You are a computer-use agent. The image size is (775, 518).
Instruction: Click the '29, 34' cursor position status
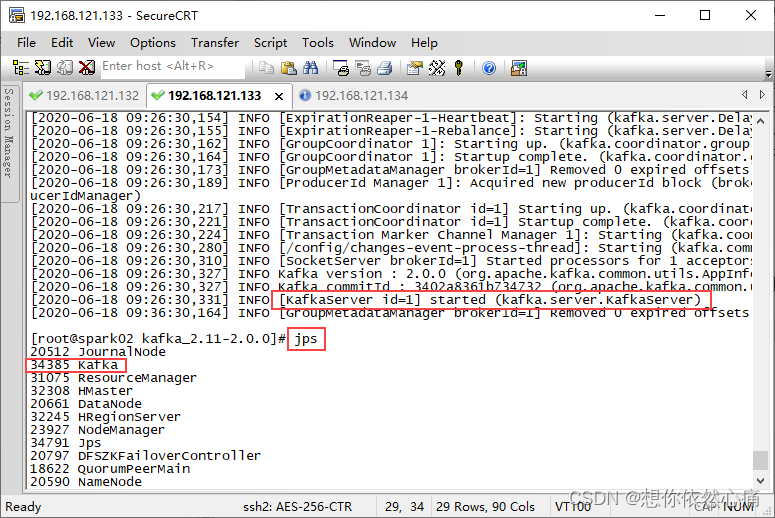[404, 507]
